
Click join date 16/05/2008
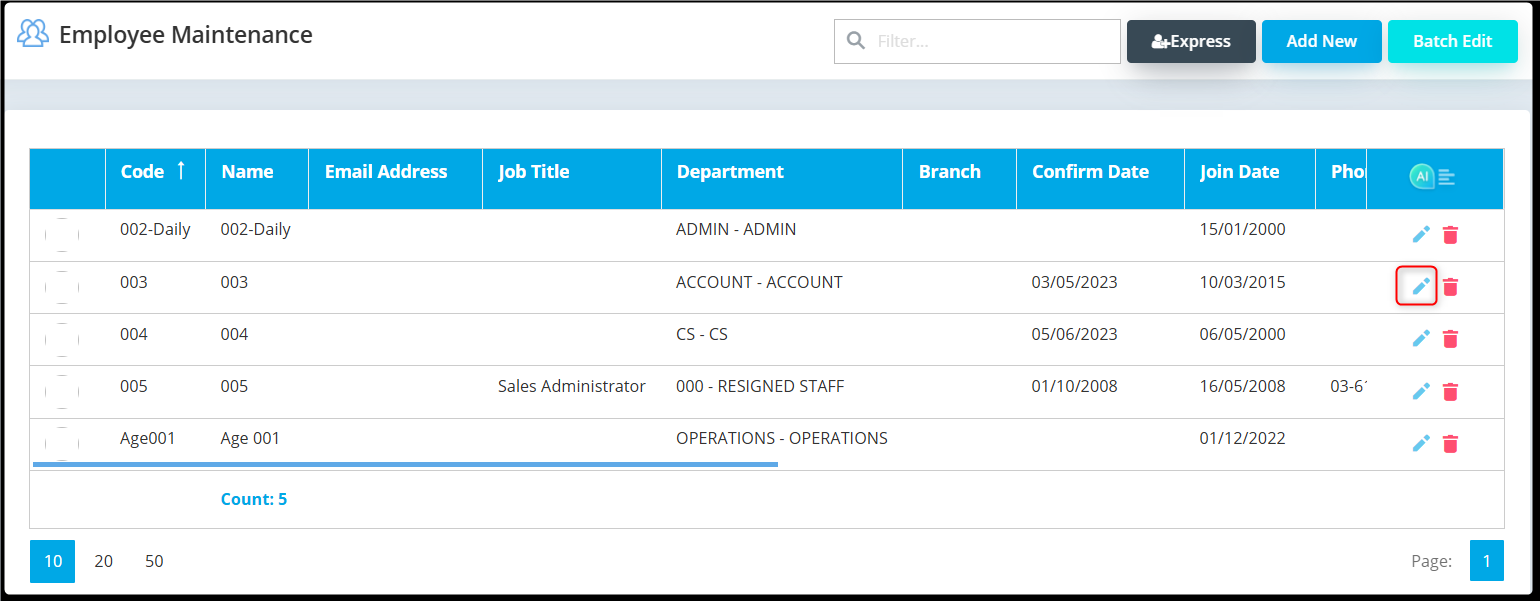1243,386
